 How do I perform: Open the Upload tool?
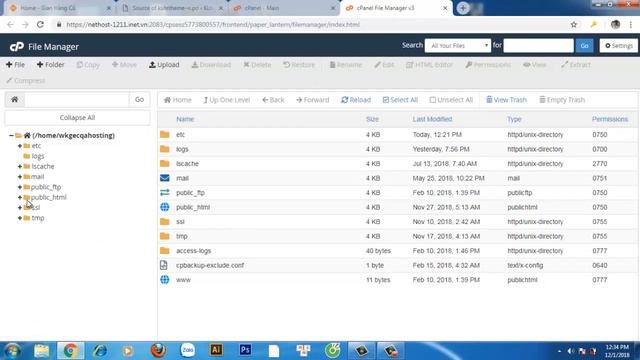click(164, 64)
